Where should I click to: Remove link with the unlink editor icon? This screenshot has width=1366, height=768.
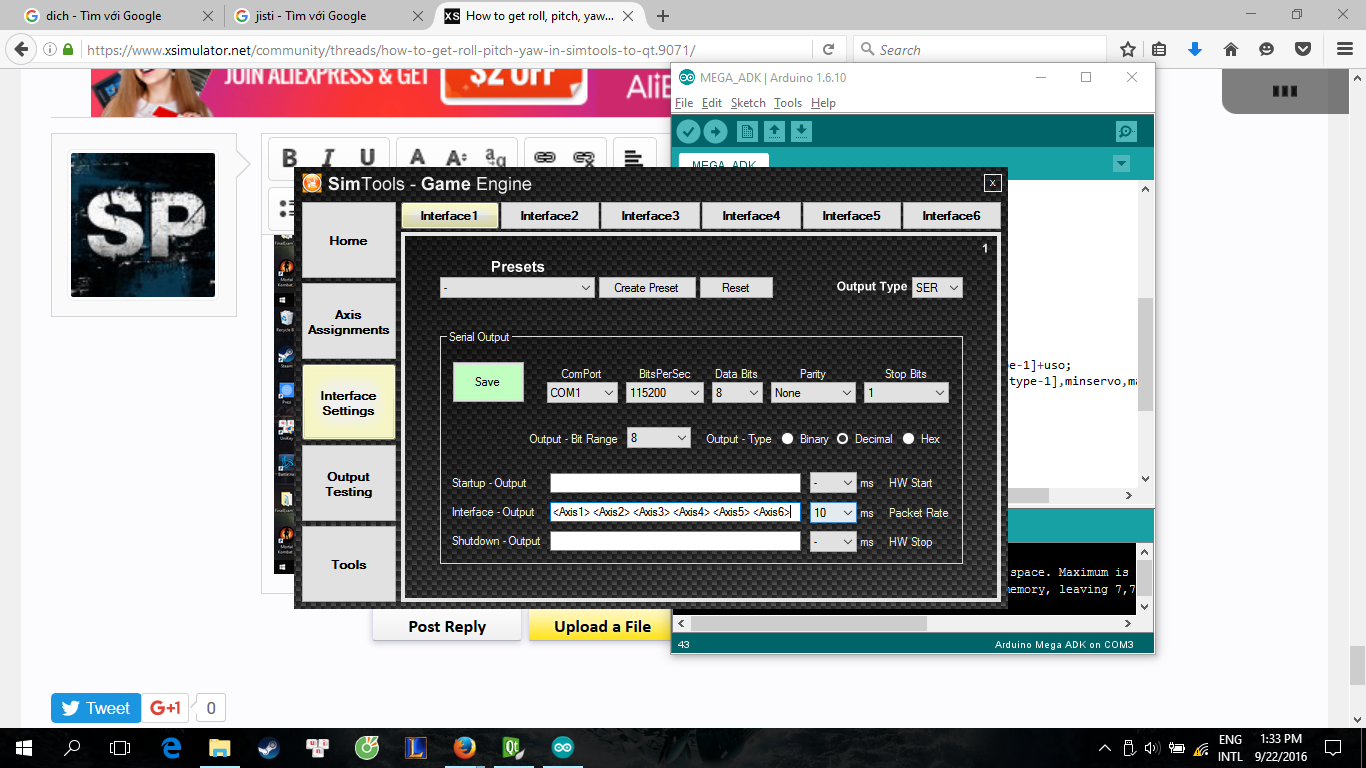(x=583, y=158)
